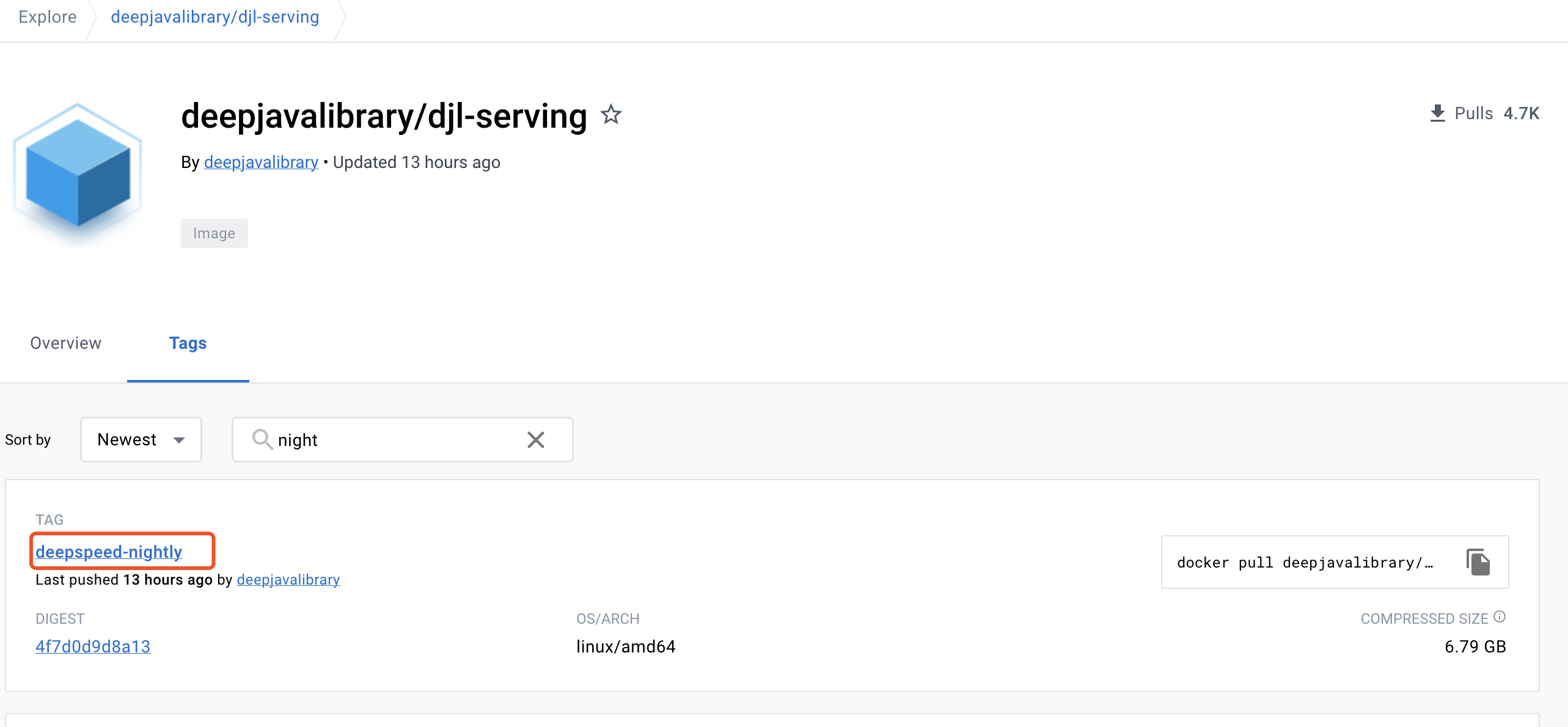The height and width of the screenshot is (727, 1568).
Task: Clear the night search query with the X
Action: pos(535,439)
